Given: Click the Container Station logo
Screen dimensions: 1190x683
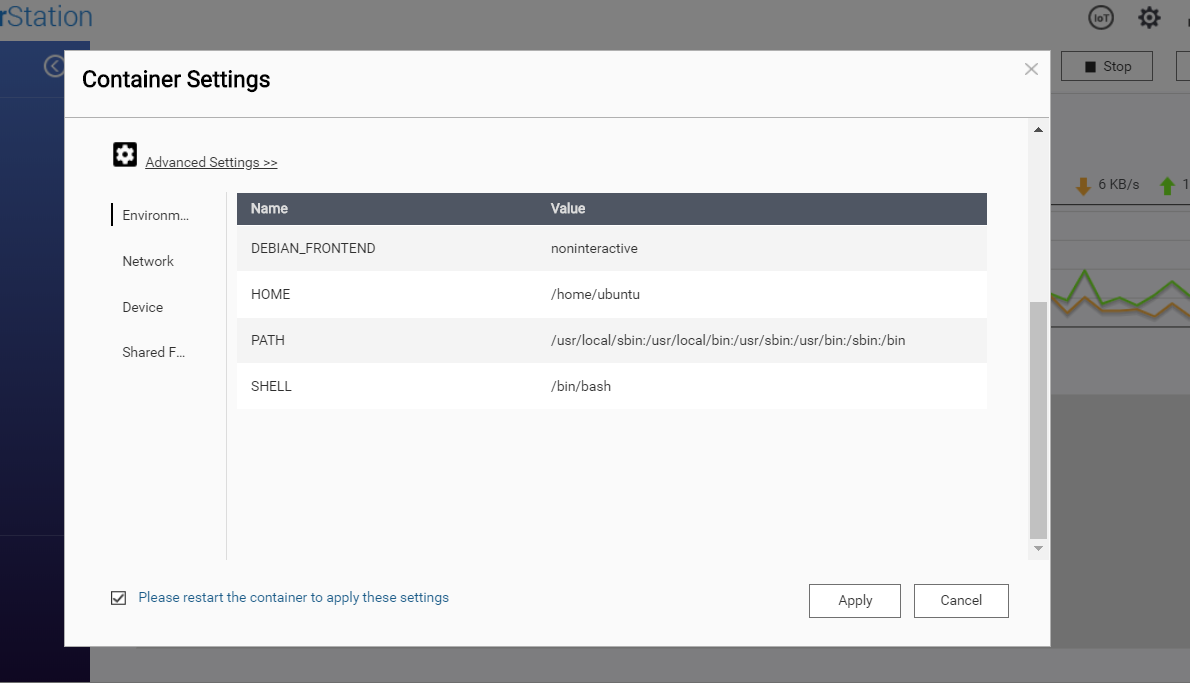Looking at the screenshot, I should click(45, 16).
